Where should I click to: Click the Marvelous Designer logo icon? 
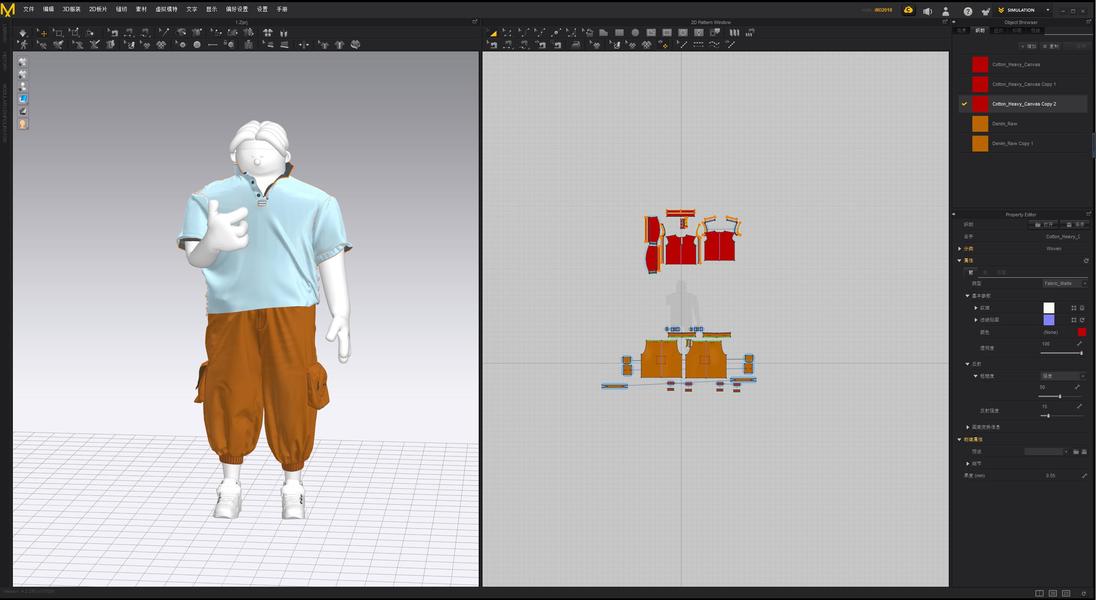tap(8, 10)
